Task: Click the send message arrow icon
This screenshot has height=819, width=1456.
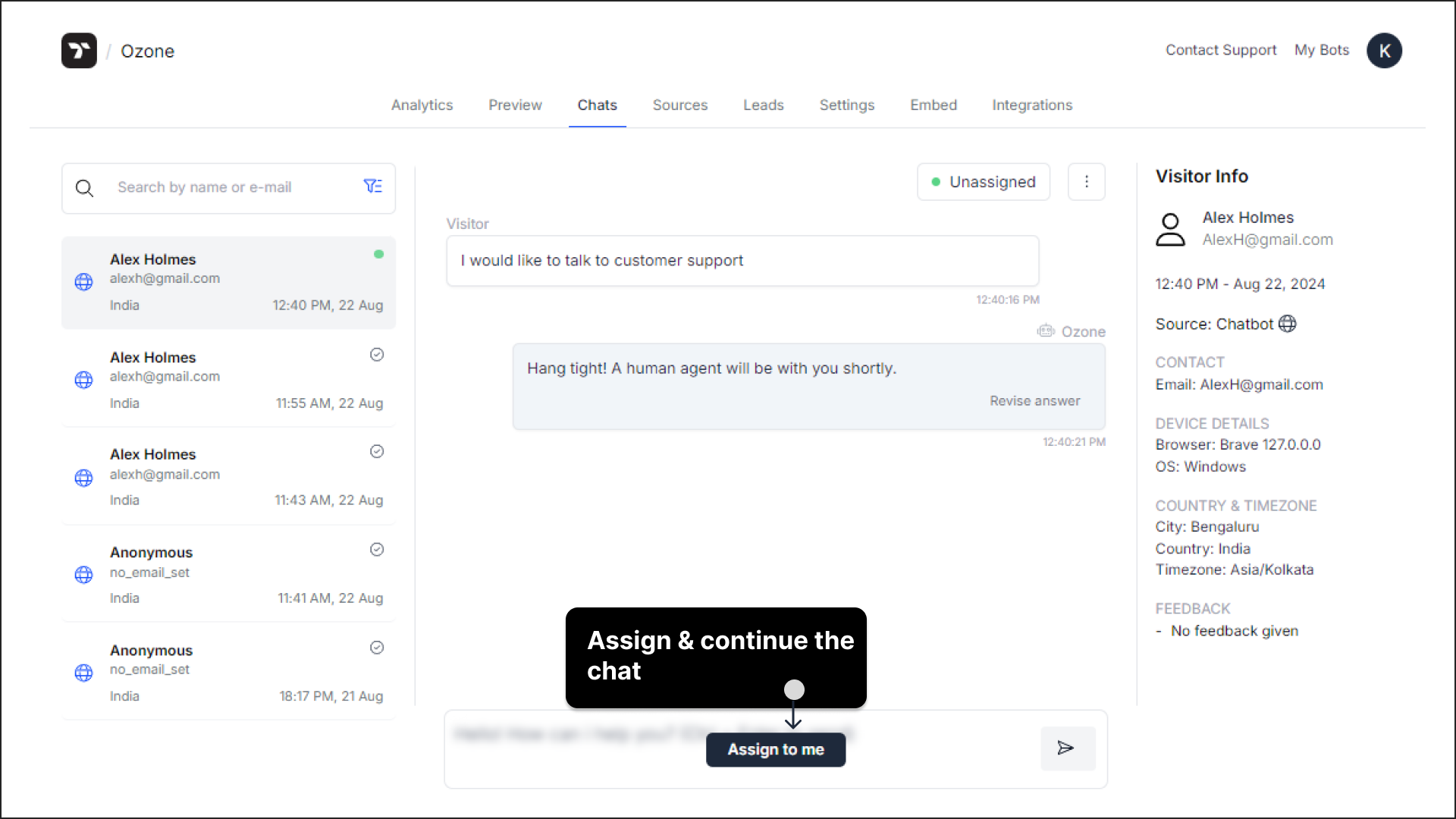Action: tap(1066, 748)
